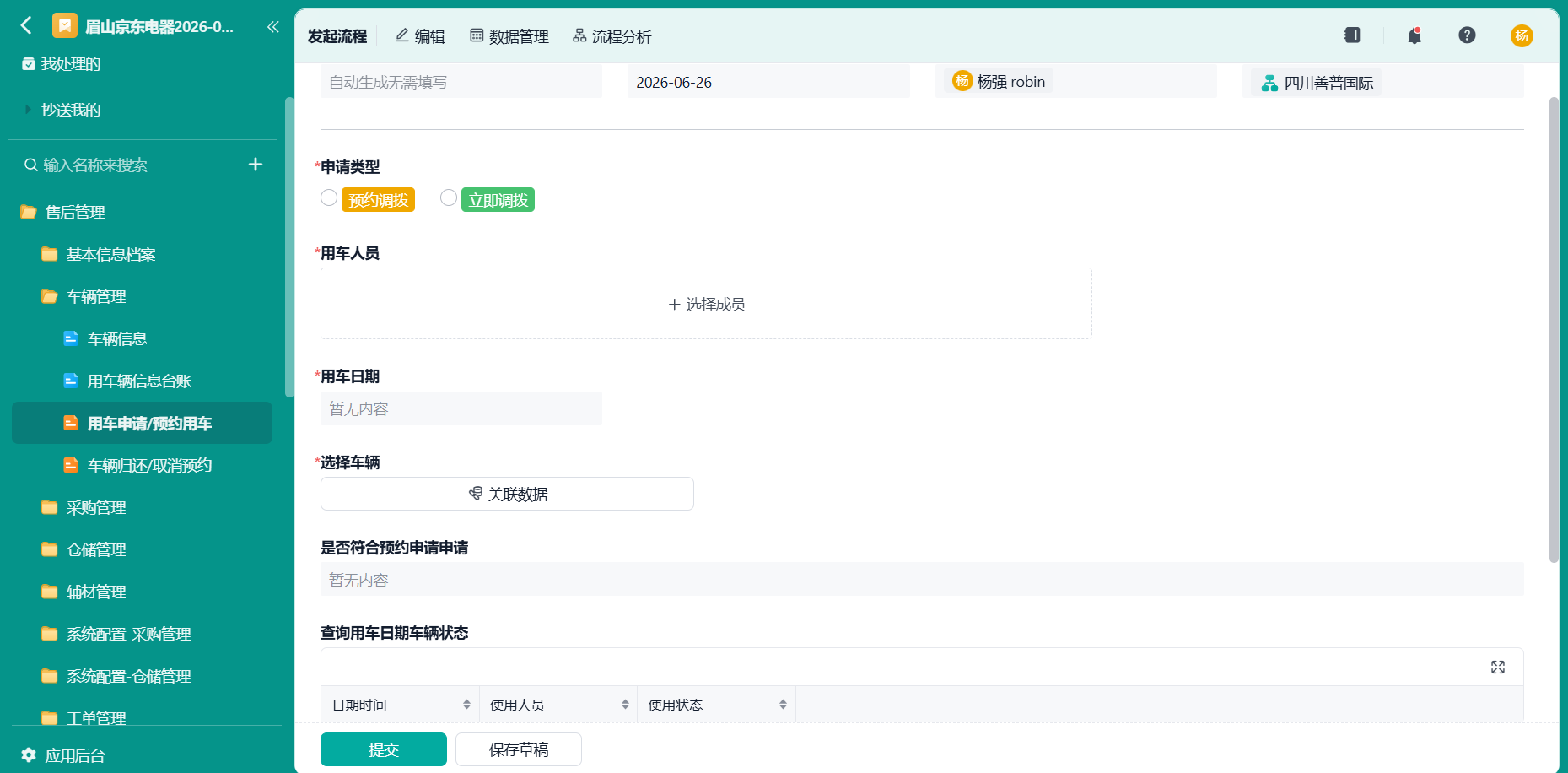Click the notebook icon in top bar

pyautogui.click(x=1352, y=35)
